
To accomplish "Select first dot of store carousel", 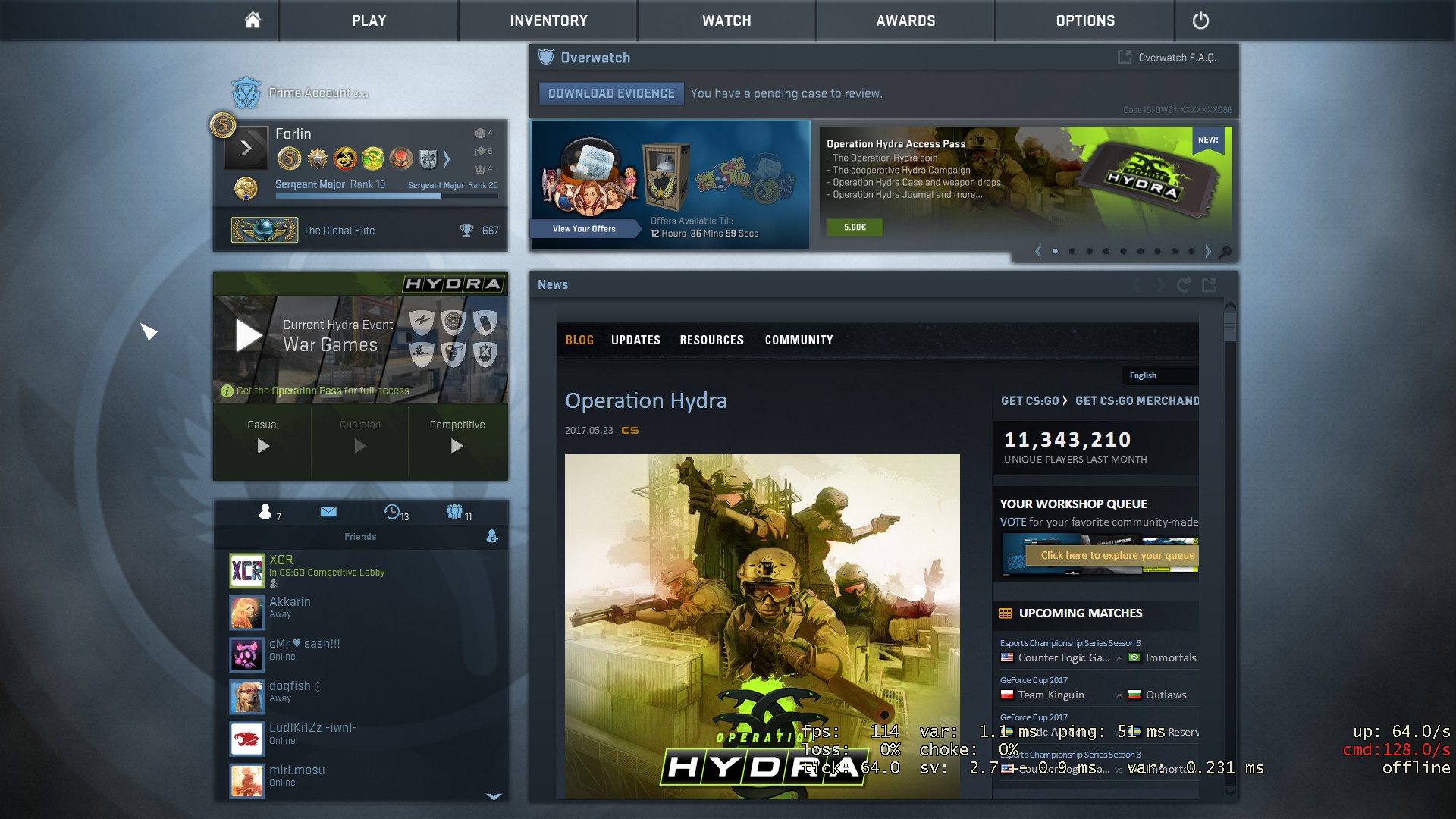I will pyautogui.click(x=1055, y=252).
